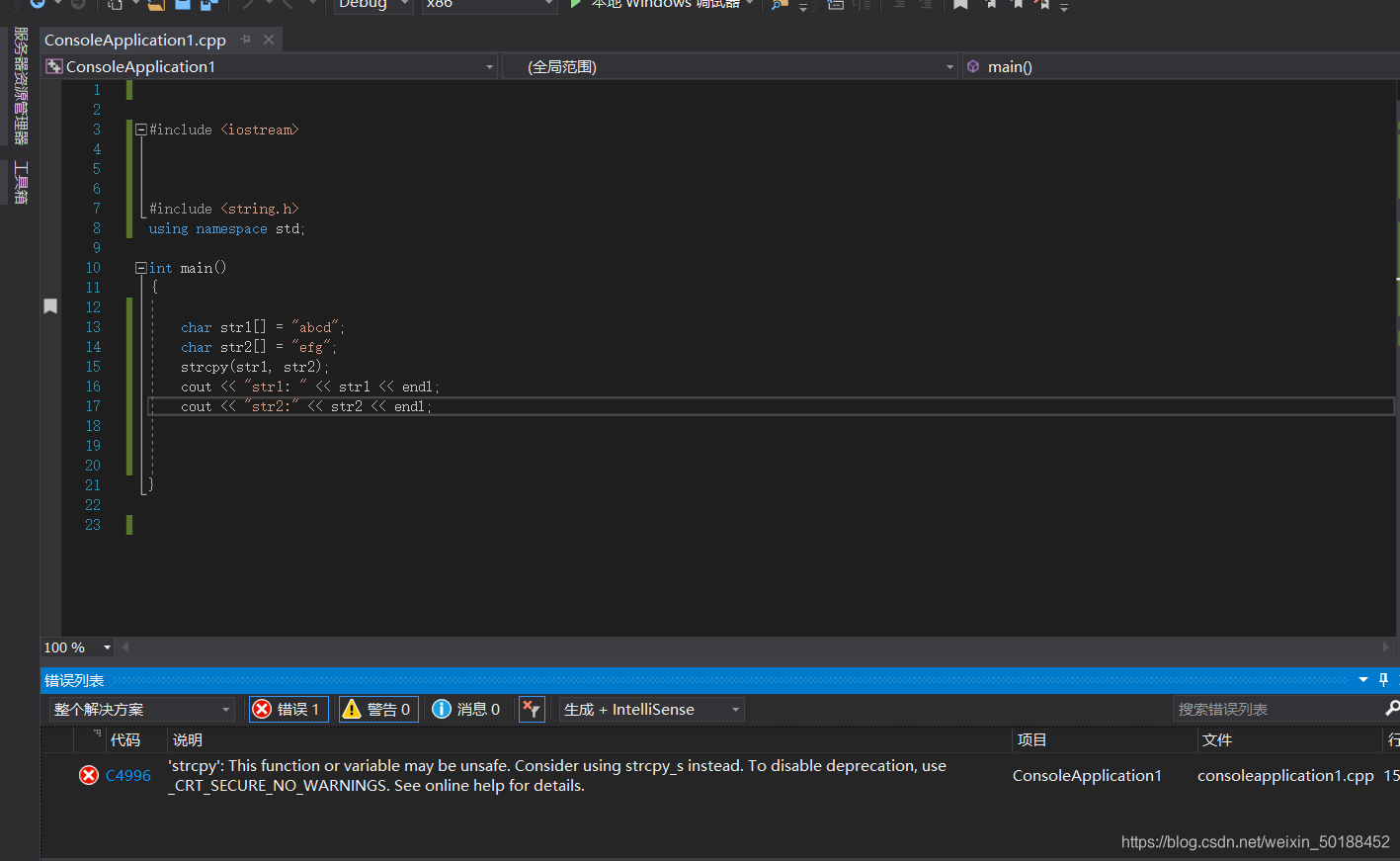Screen dimensions: 1400x861
Task: Pin the 错误列表 panel
Action: [x=1383, y=680]
